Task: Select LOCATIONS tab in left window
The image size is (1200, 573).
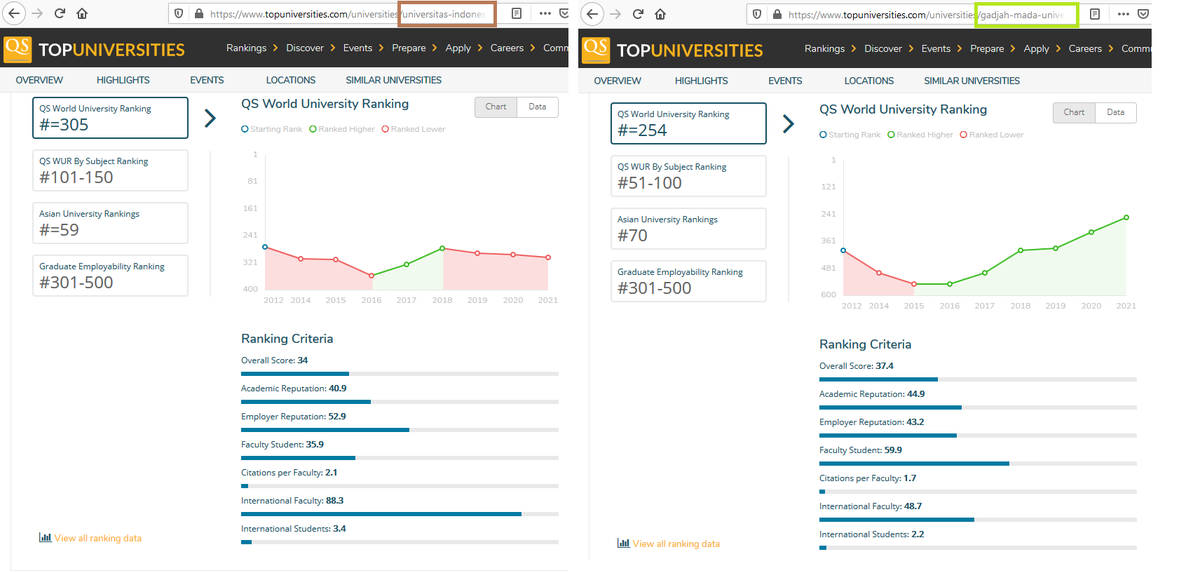Action: [290, 80]
